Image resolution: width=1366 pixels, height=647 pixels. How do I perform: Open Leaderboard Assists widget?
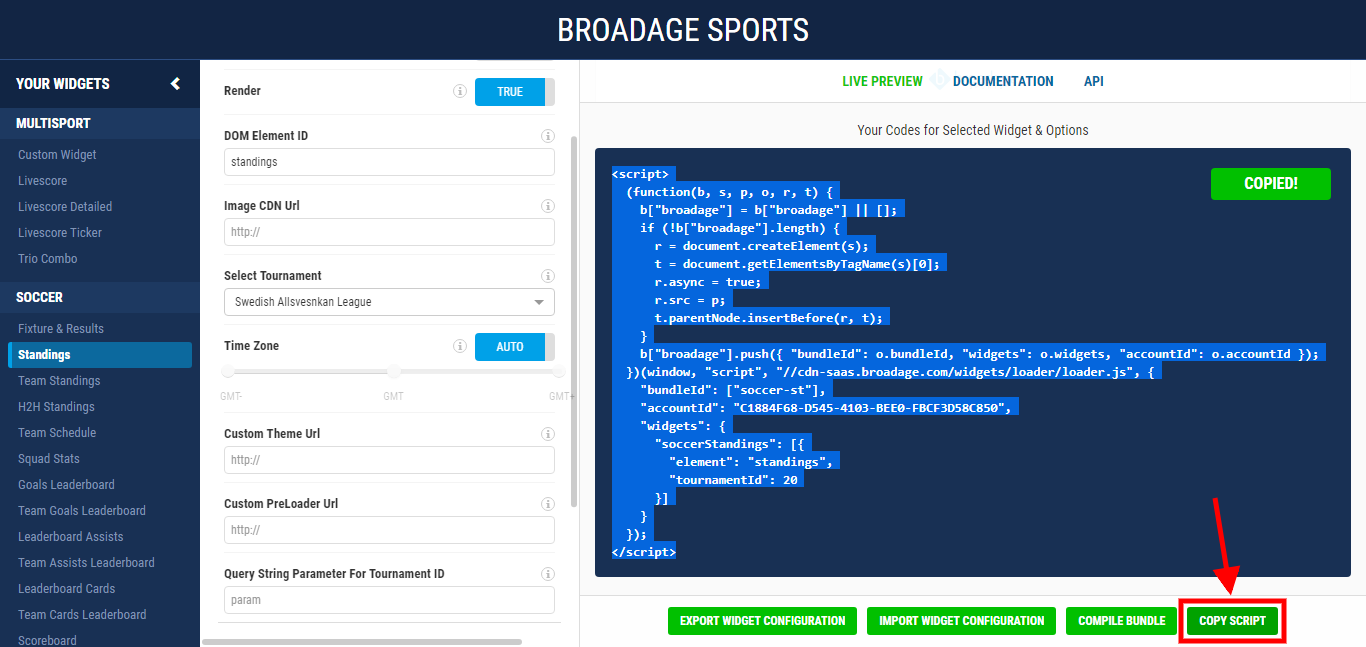[71, 537]
